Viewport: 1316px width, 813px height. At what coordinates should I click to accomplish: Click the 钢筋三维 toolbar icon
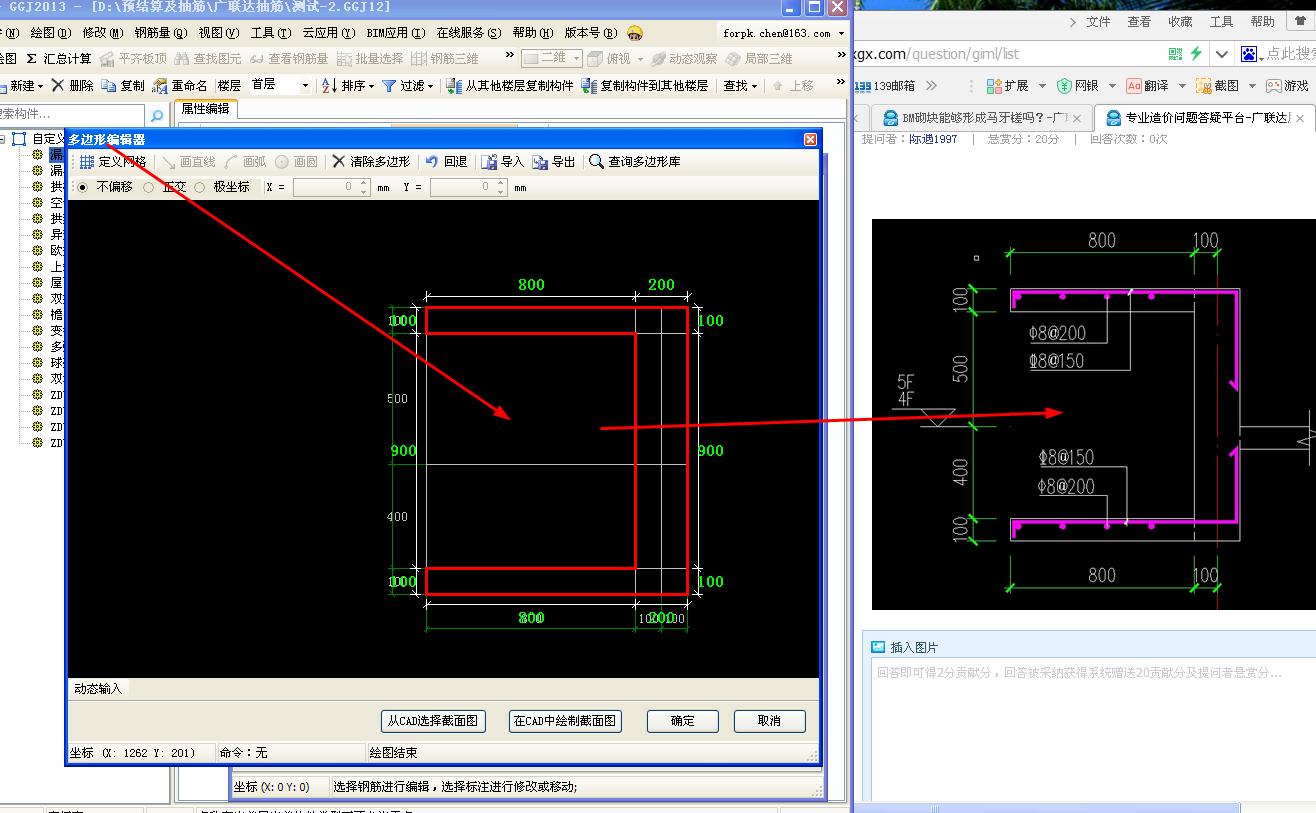(420, 59)
